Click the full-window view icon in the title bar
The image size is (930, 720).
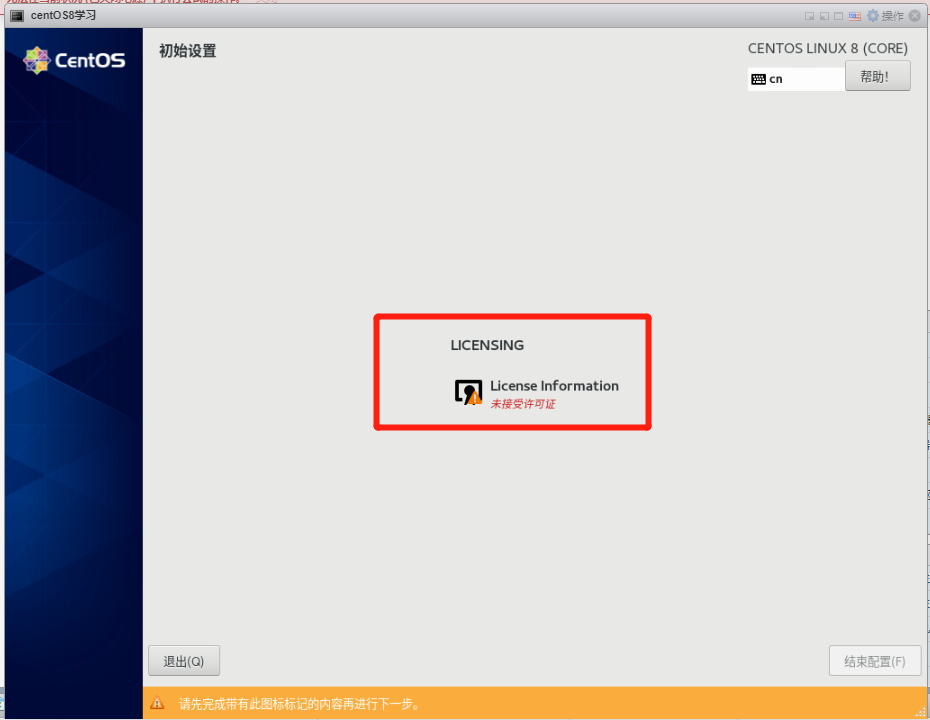838,16
